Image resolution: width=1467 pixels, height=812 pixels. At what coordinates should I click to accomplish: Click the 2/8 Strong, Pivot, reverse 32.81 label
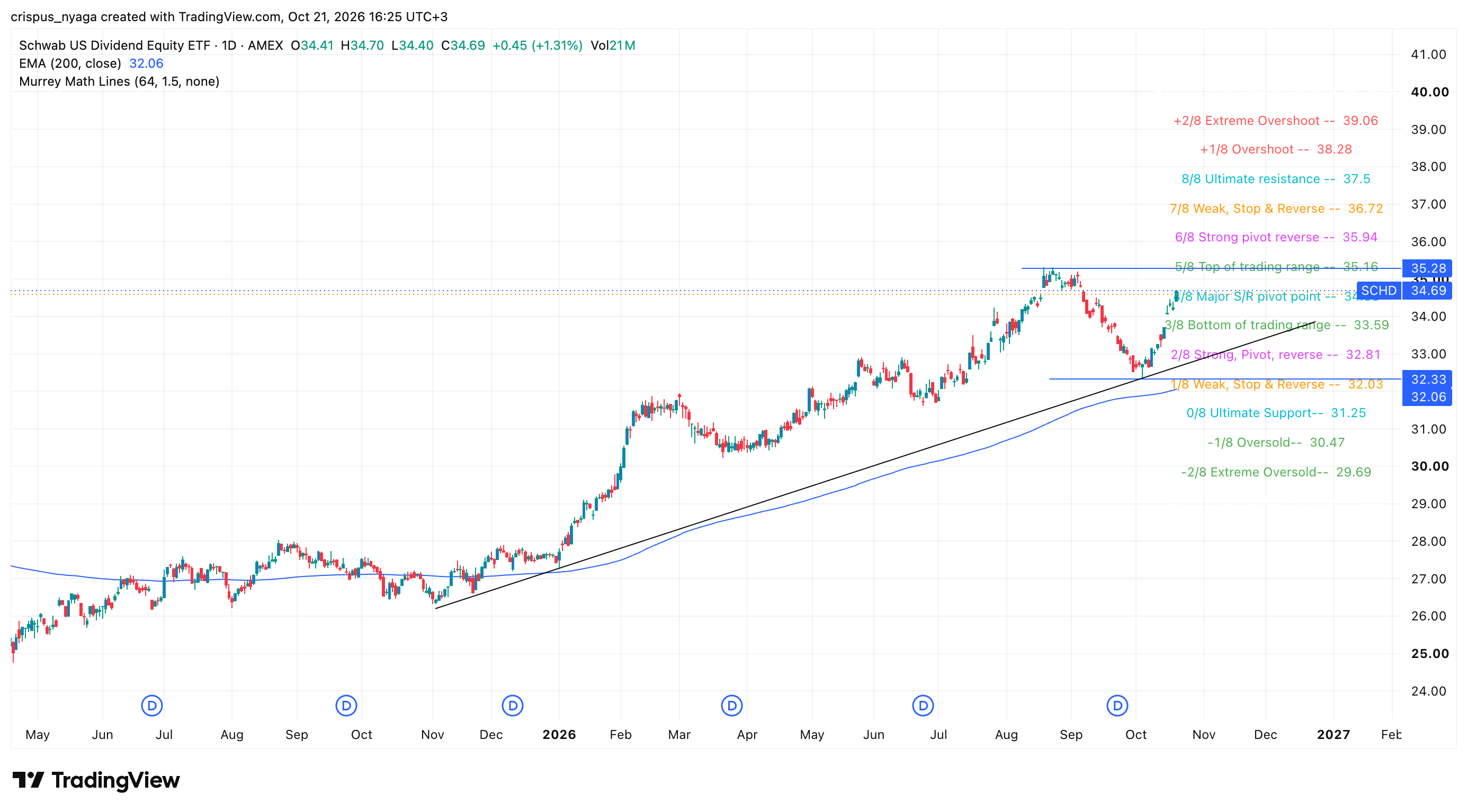tap(1276, 355)
